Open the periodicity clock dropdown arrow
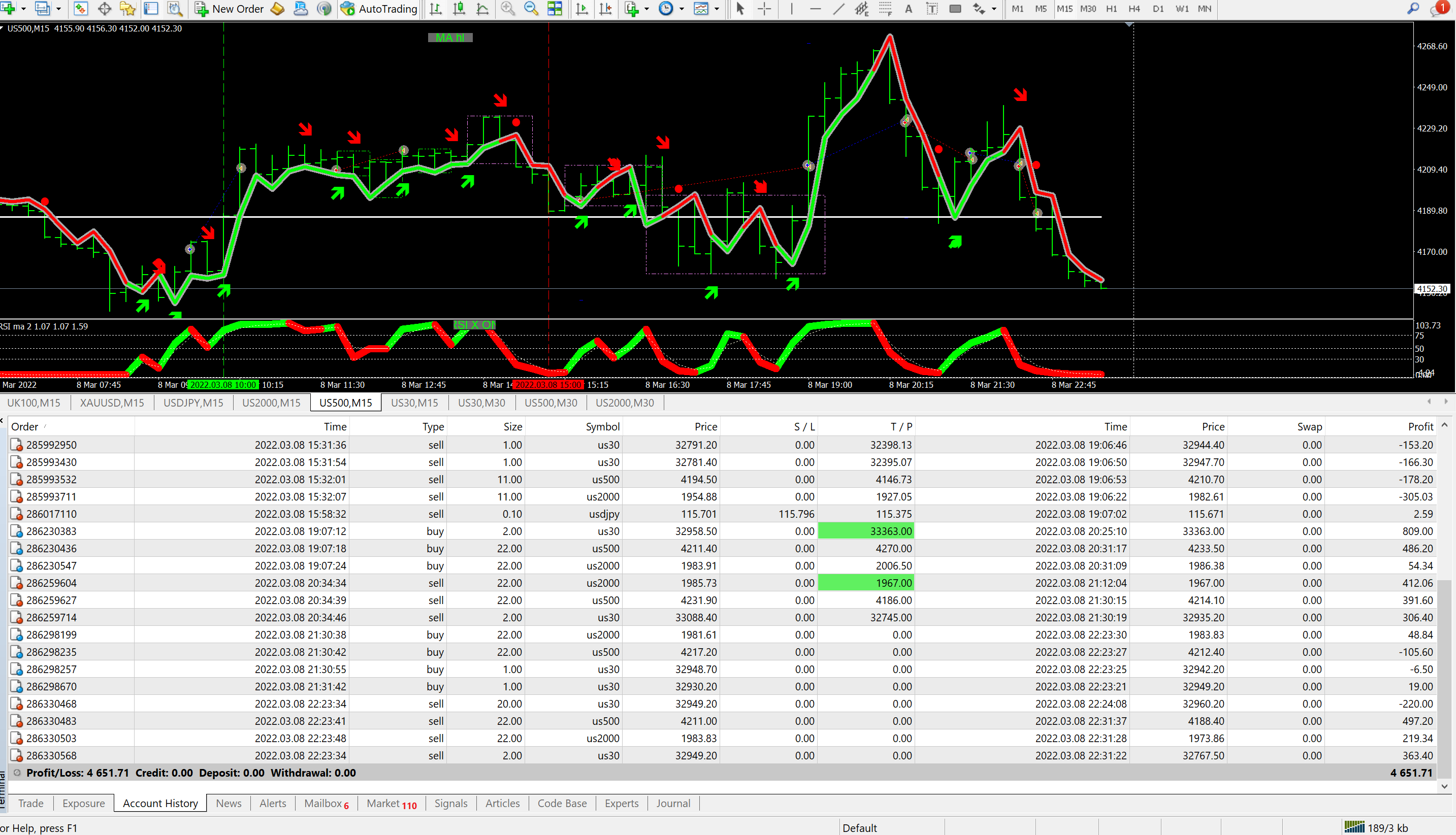Viewport: 1456px width, 835px height. pos(682,9)
